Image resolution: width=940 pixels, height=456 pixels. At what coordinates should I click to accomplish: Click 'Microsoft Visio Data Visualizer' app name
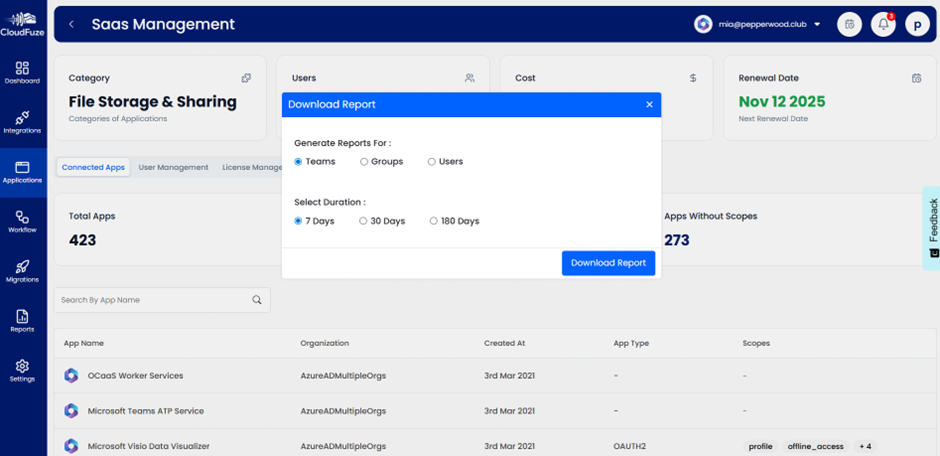149,446
